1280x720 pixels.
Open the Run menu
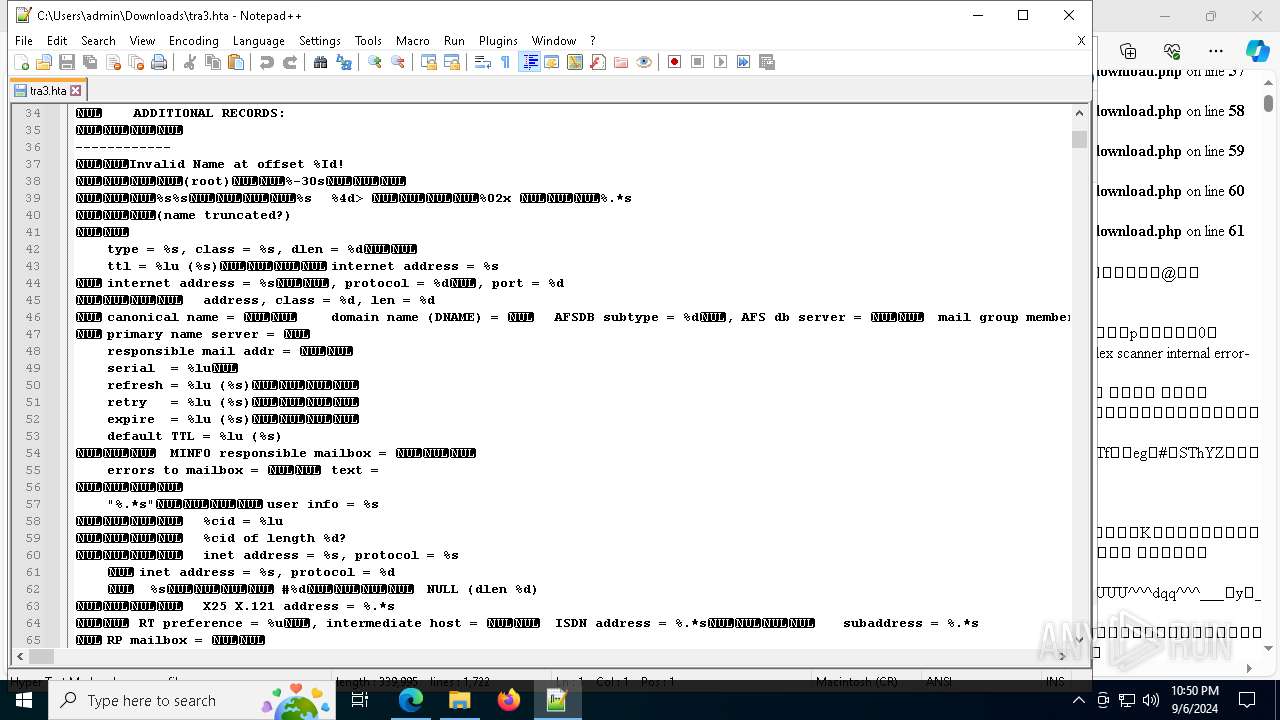pyautogui.click(x=454, y=41)
